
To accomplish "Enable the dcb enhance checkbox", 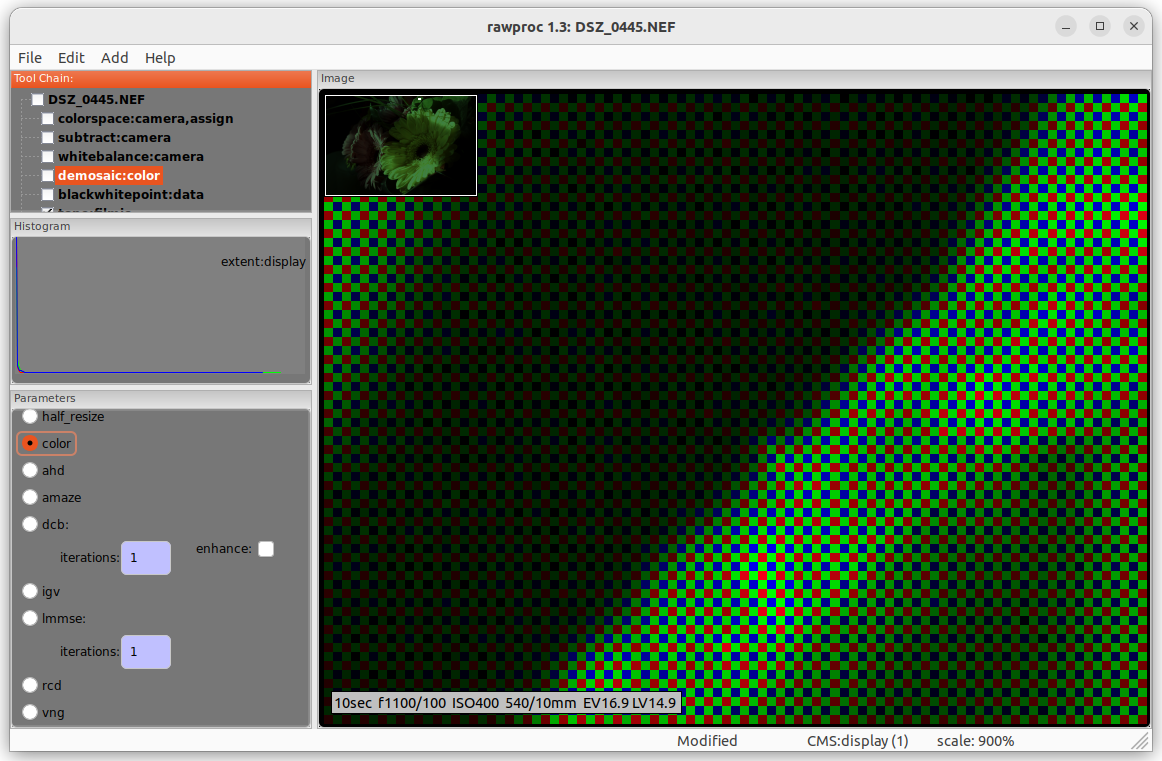I will [266, 549].
